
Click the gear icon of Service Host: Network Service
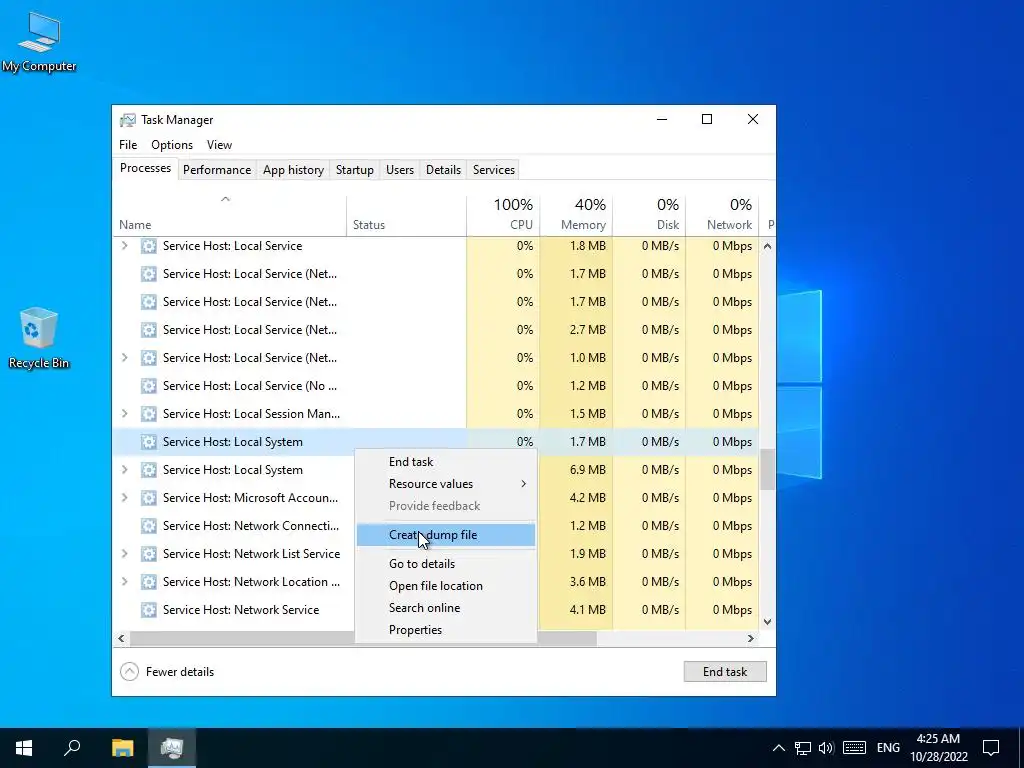pos(149,610)
